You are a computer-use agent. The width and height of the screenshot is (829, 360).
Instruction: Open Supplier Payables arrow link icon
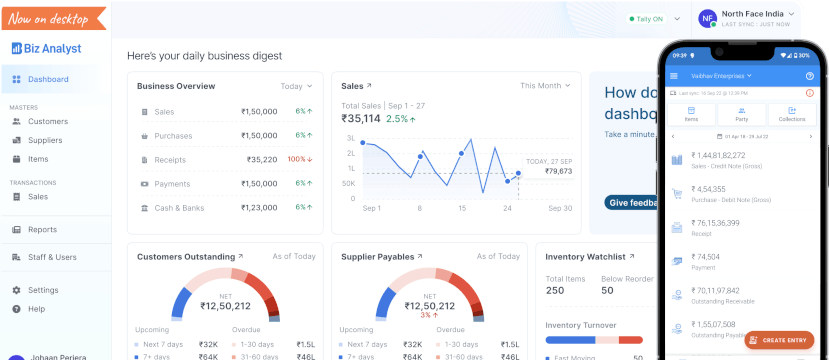click(420, 256)
